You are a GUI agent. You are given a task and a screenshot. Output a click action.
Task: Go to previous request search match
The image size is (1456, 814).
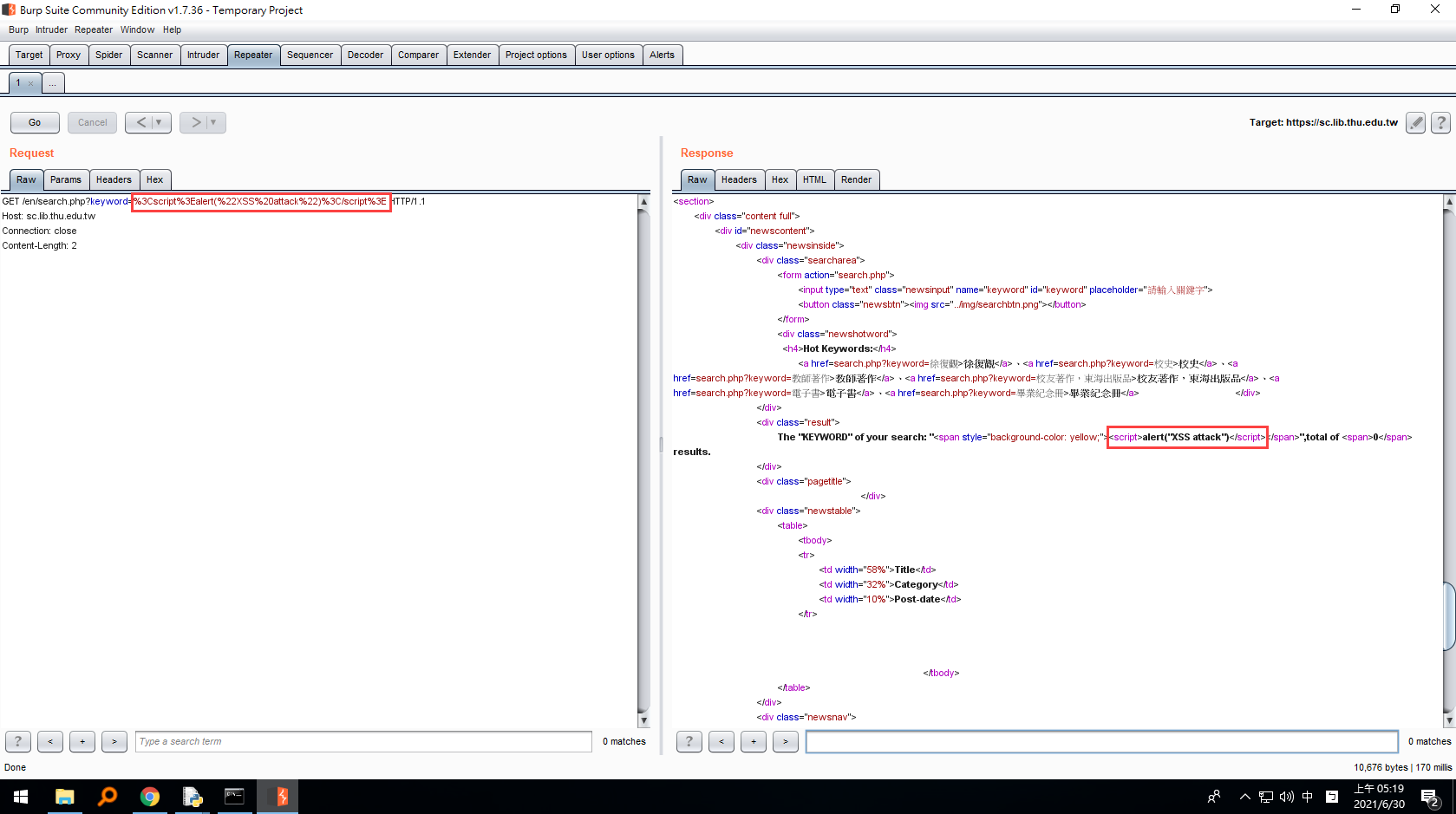(50, 741)
